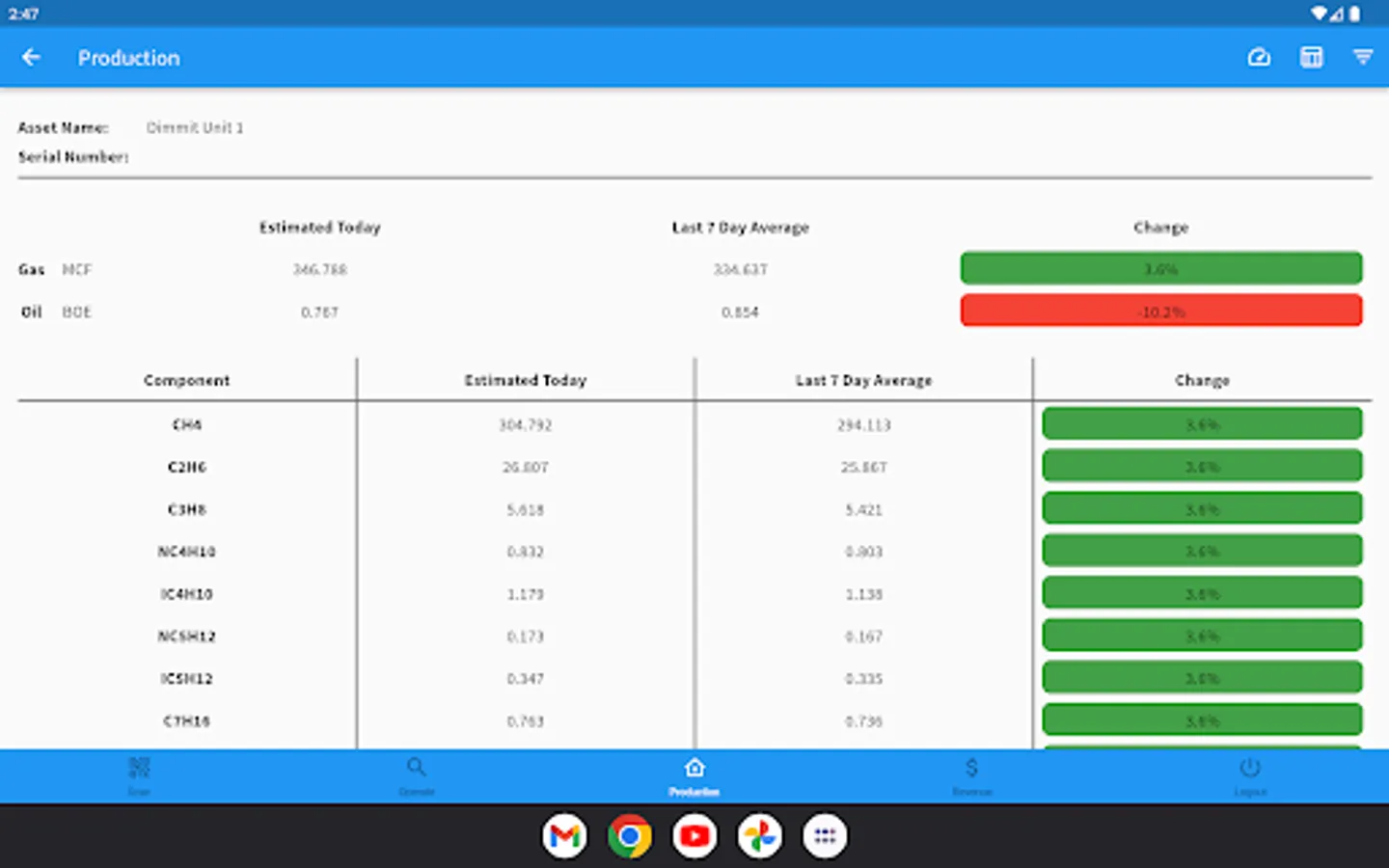Switch to the Scan tab with QR icon

[139, 775]
